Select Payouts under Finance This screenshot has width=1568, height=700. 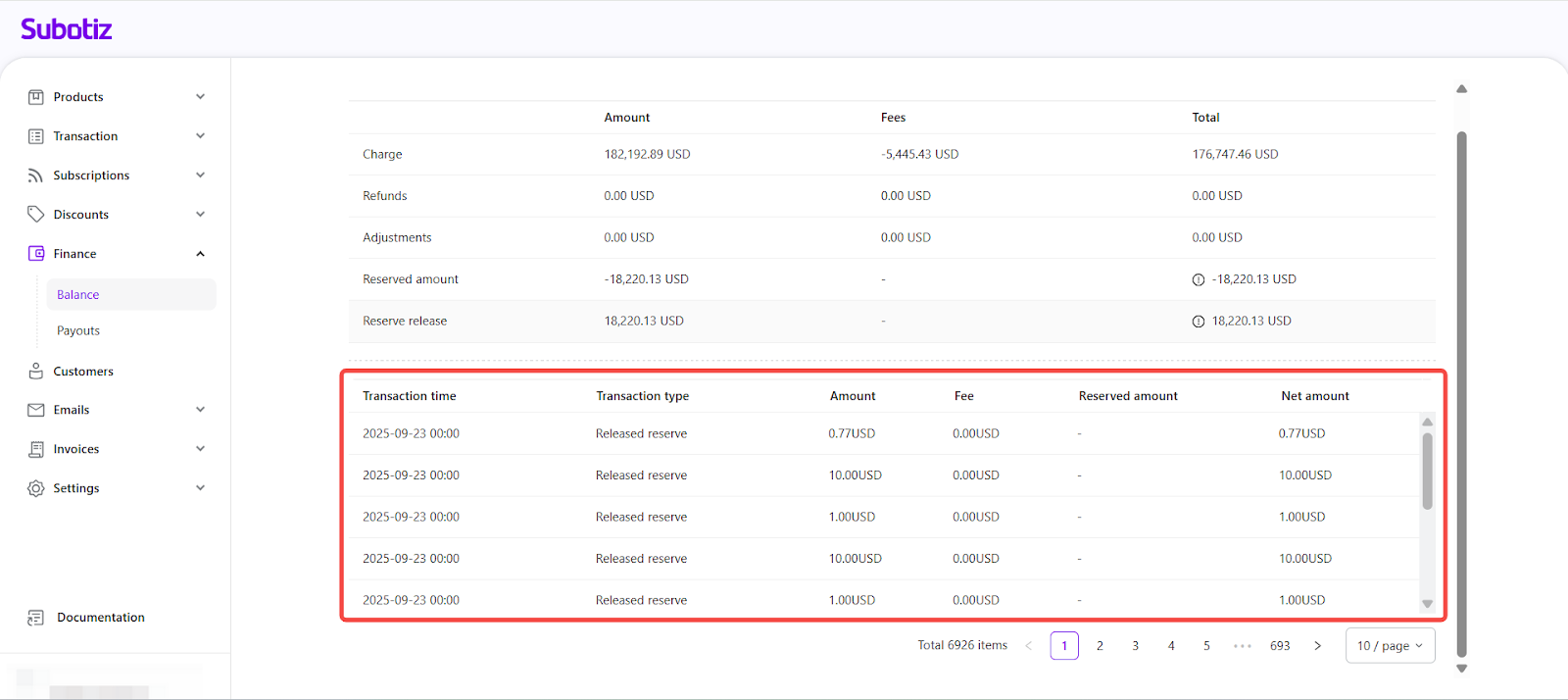(78, 331)
